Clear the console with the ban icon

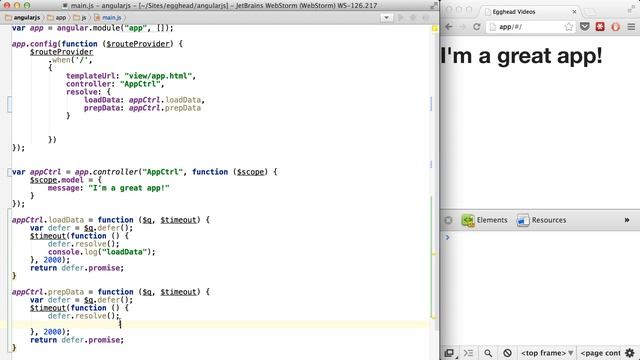click(x=507, y=353)
